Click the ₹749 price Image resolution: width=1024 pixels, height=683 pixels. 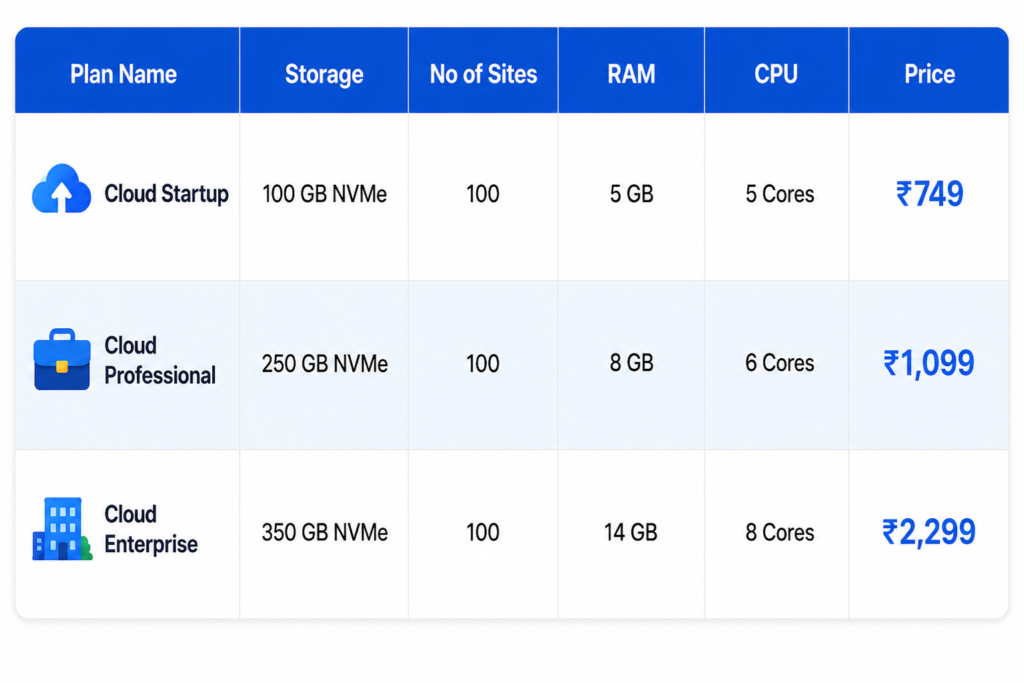[929, 194]
